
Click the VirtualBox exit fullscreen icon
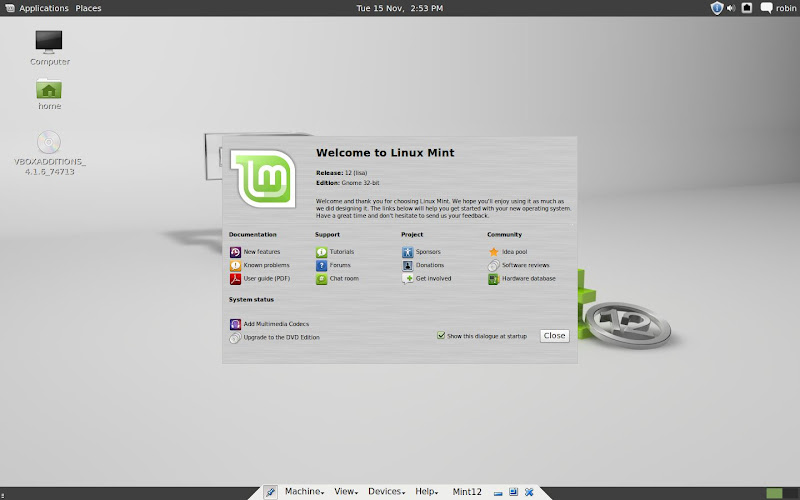click(513, 492)
